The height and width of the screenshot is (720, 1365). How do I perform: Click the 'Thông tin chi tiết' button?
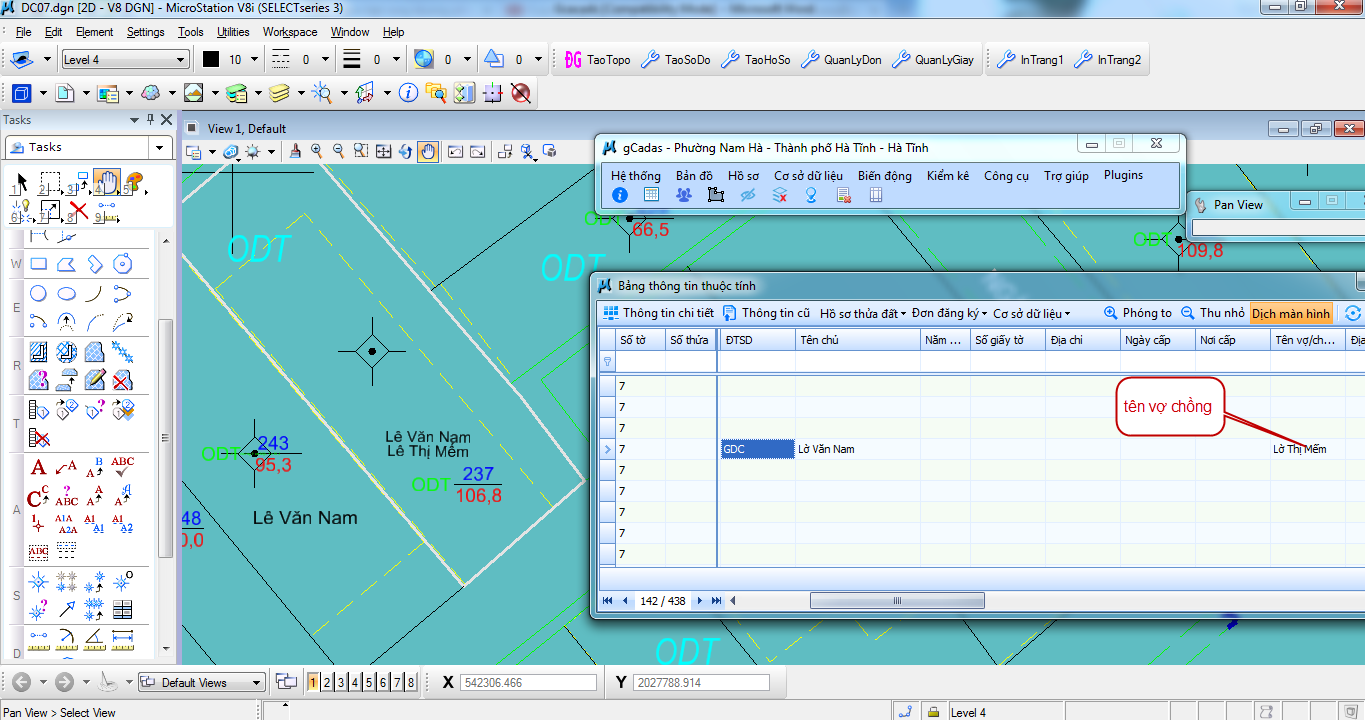[659, 313]
